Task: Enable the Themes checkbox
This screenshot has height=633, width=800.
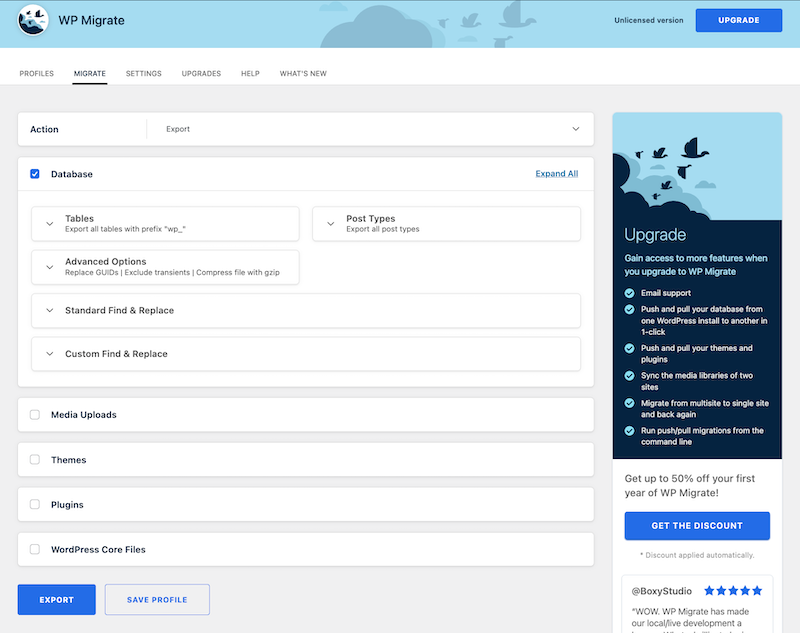Action: (x=35, y=459)
